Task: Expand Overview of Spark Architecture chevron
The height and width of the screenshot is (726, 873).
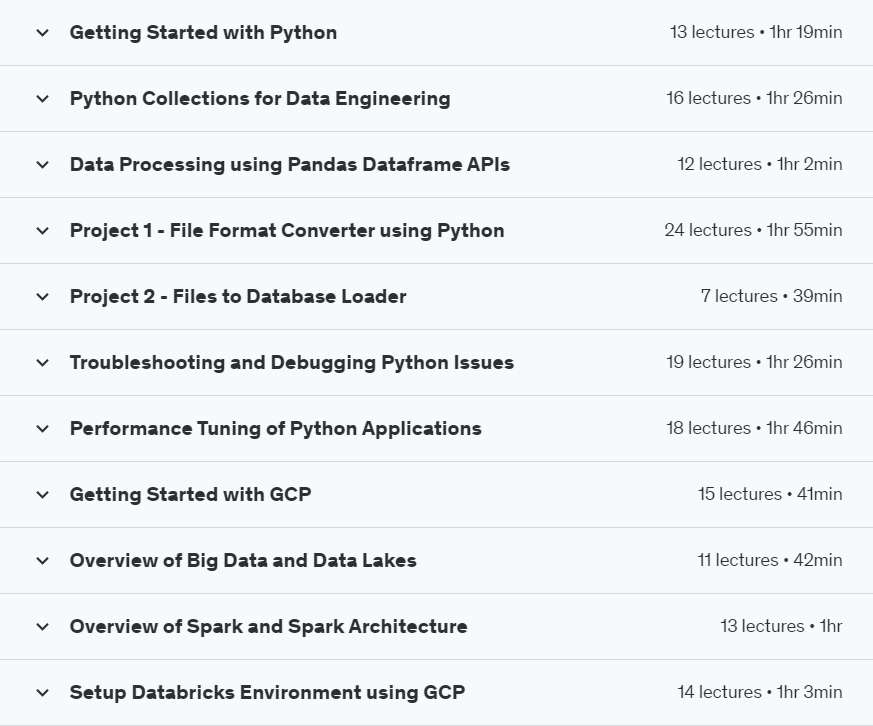Action: coord(42,627)
